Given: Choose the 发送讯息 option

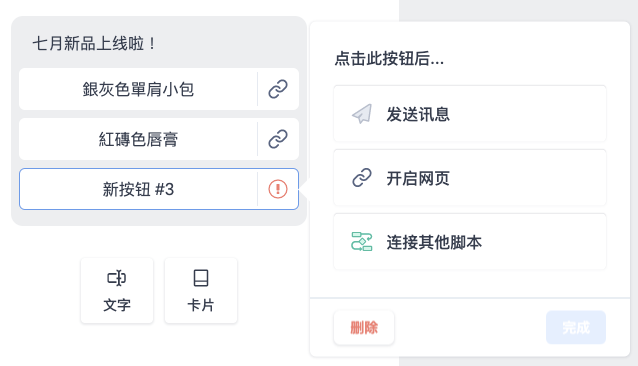Looking at the screenshot, I should point(470,114).
